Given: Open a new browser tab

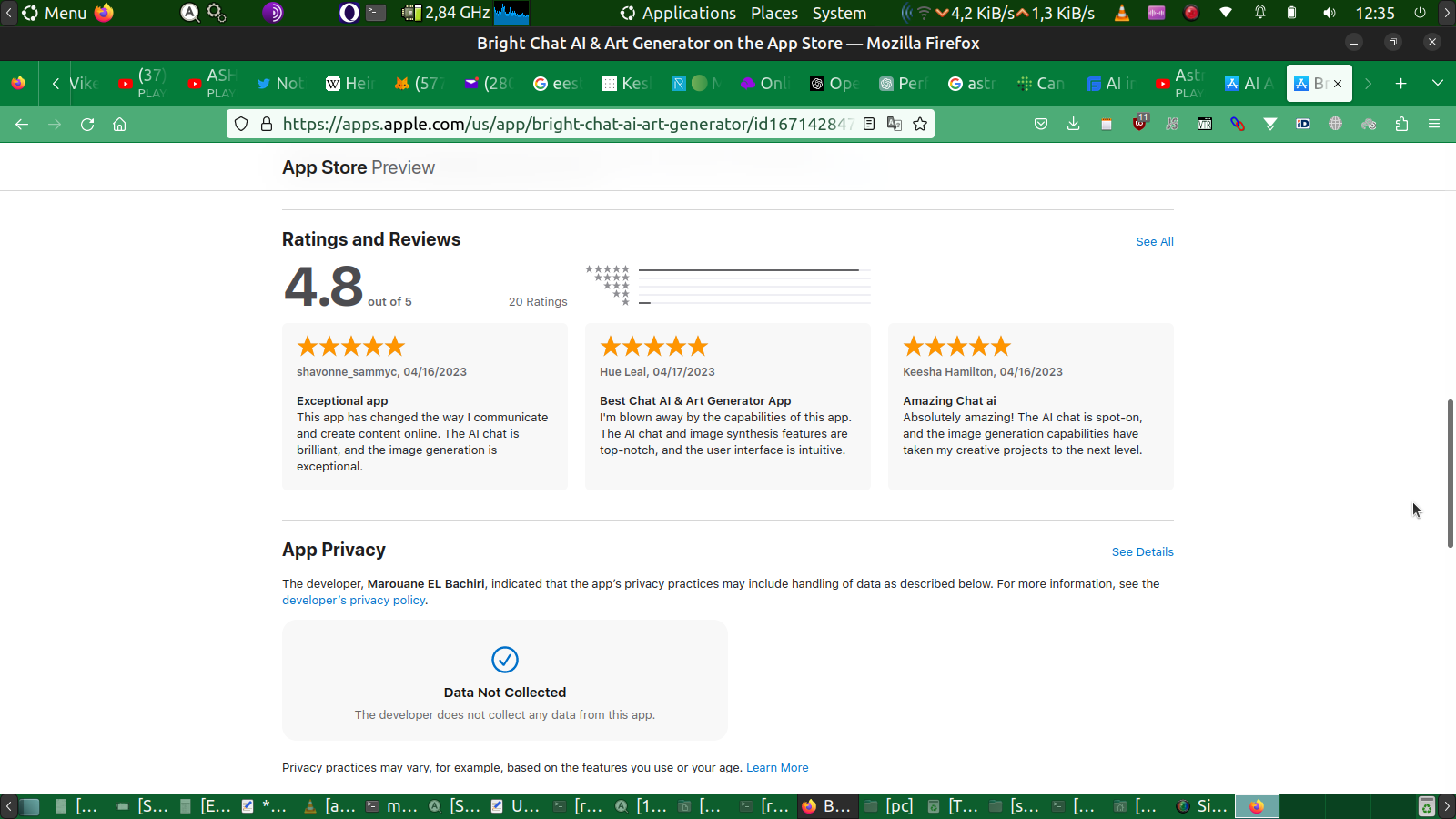Looking at the screenshot, I should tap(1401, 84).
